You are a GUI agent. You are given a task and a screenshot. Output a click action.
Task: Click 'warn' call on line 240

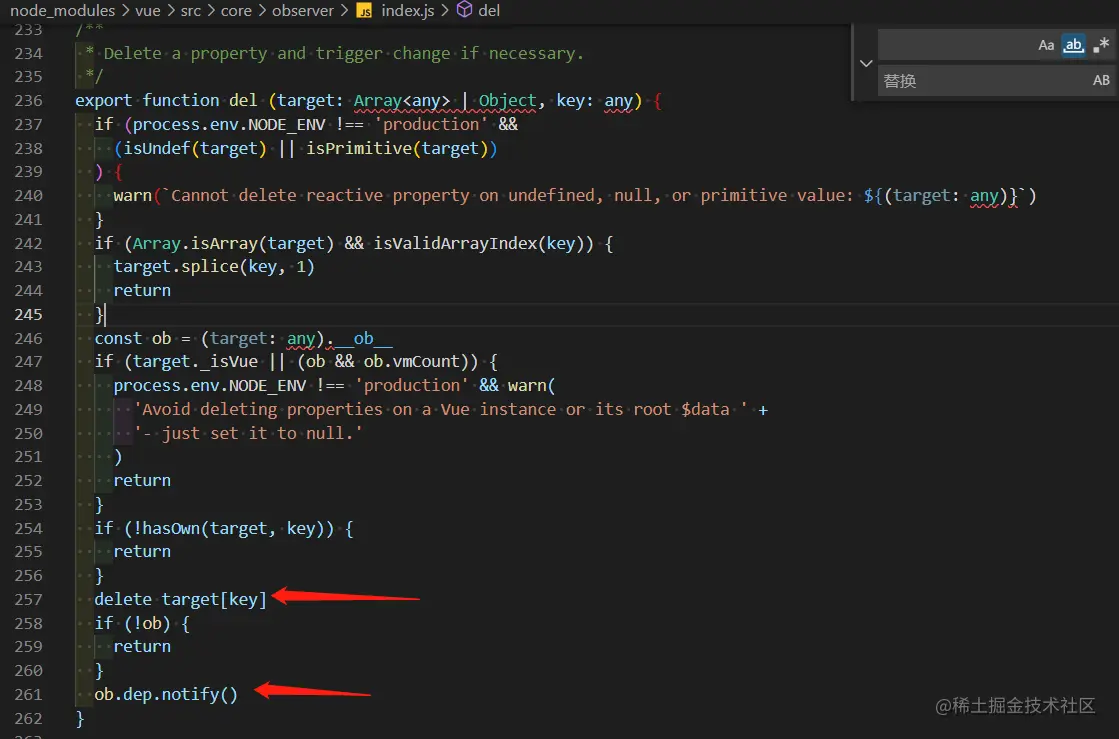point(133,195)
